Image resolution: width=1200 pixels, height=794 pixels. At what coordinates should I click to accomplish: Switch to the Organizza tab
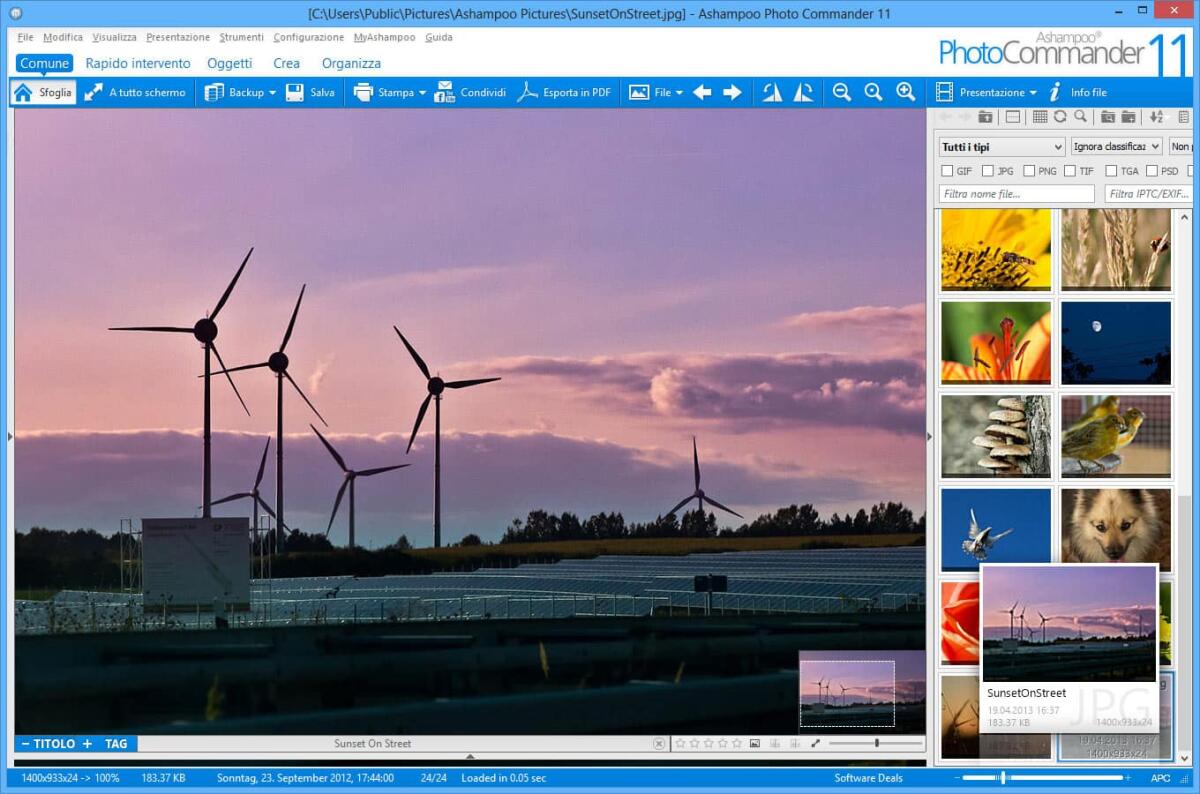(351, 62)
